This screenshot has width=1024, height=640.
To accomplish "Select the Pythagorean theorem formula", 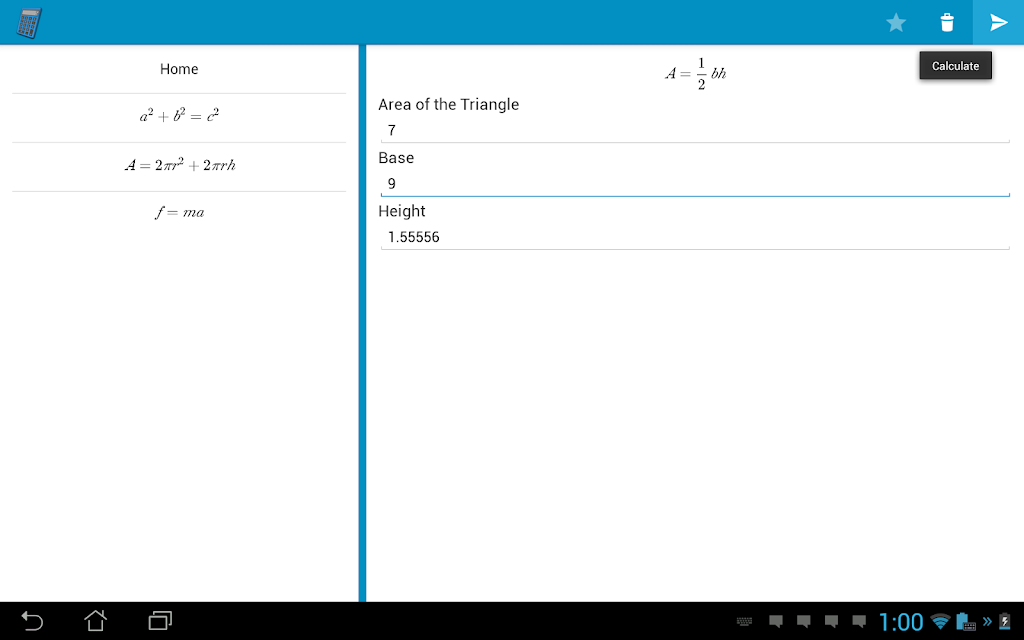I will click(179, 118).
